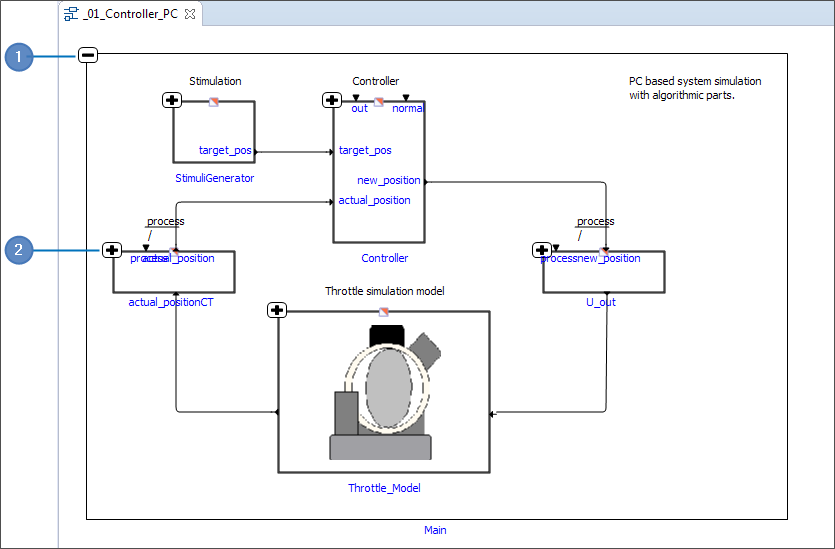The image size is (835, 549).
Task: Select the actual_position input port of the Controller
Action: point(374,200)
